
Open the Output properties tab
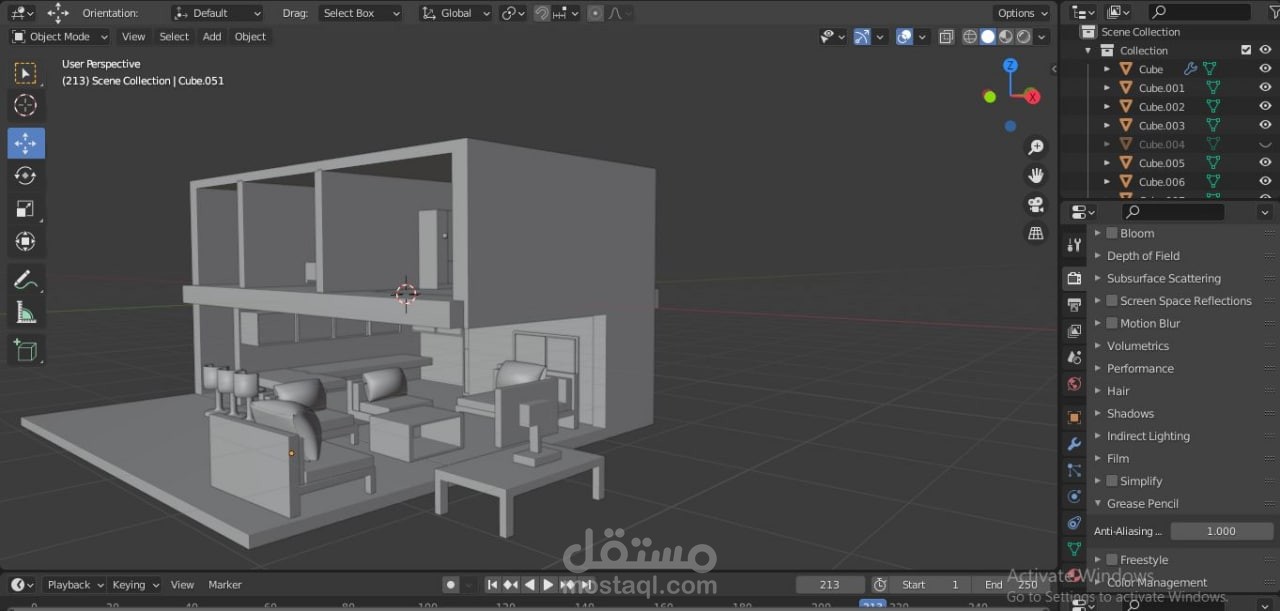(x=1074, y=304)
